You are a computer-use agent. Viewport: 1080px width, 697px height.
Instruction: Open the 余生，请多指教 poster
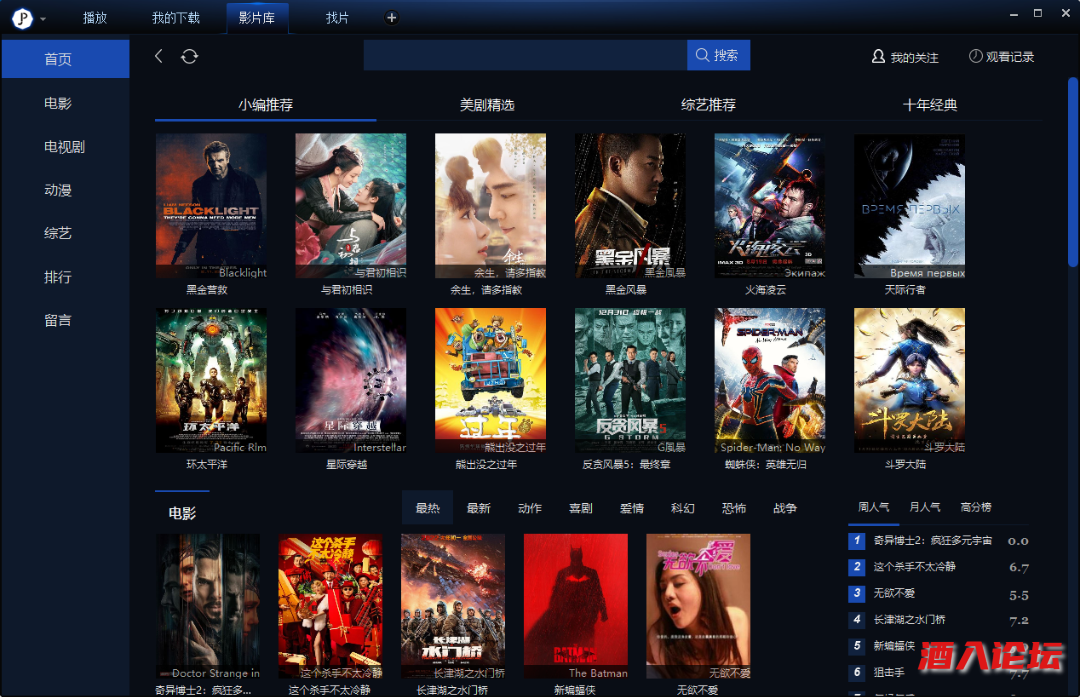point(490,206)
